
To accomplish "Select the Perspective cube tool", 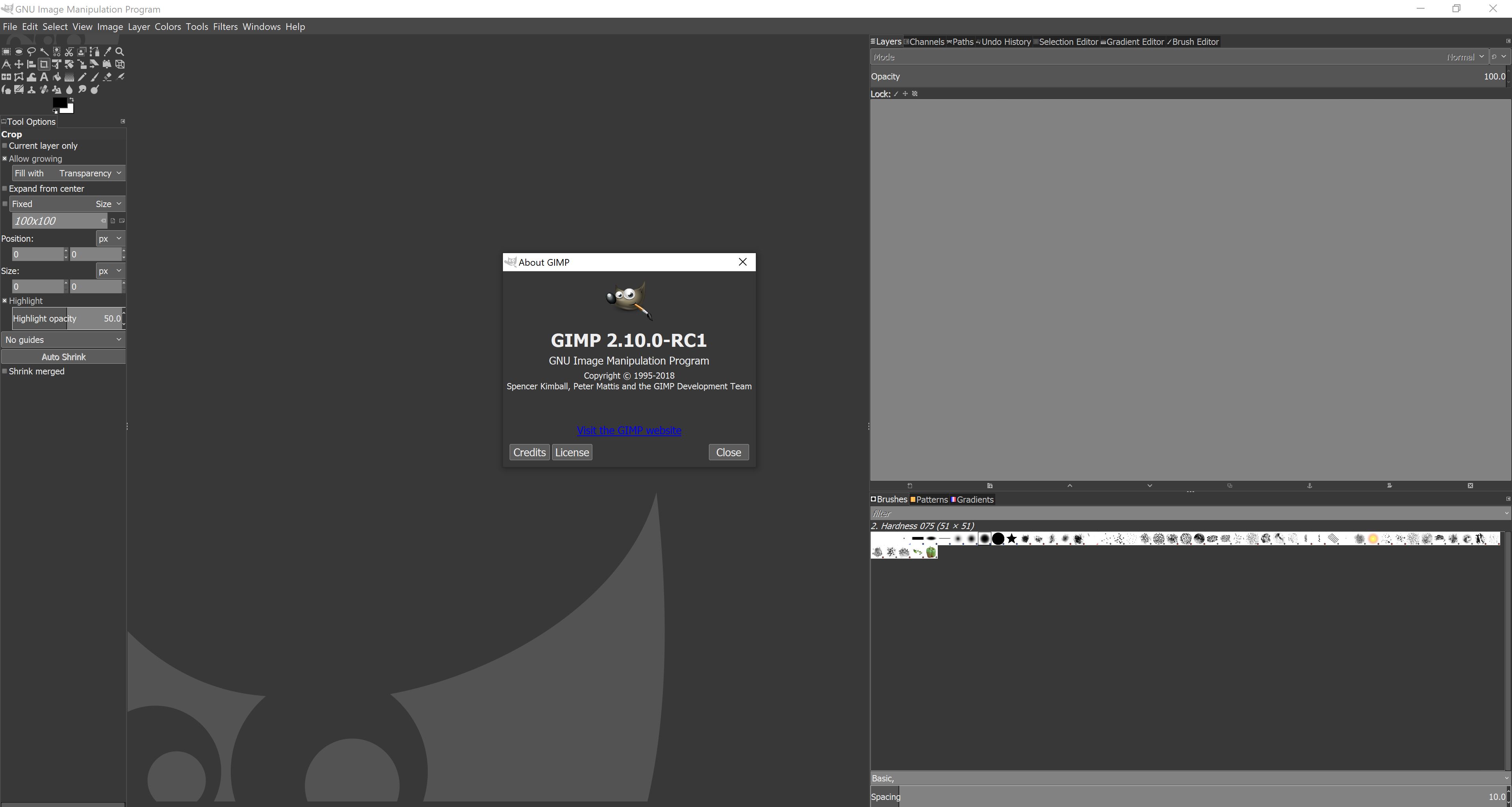I will pyautogui.click(x=120, y=65).
